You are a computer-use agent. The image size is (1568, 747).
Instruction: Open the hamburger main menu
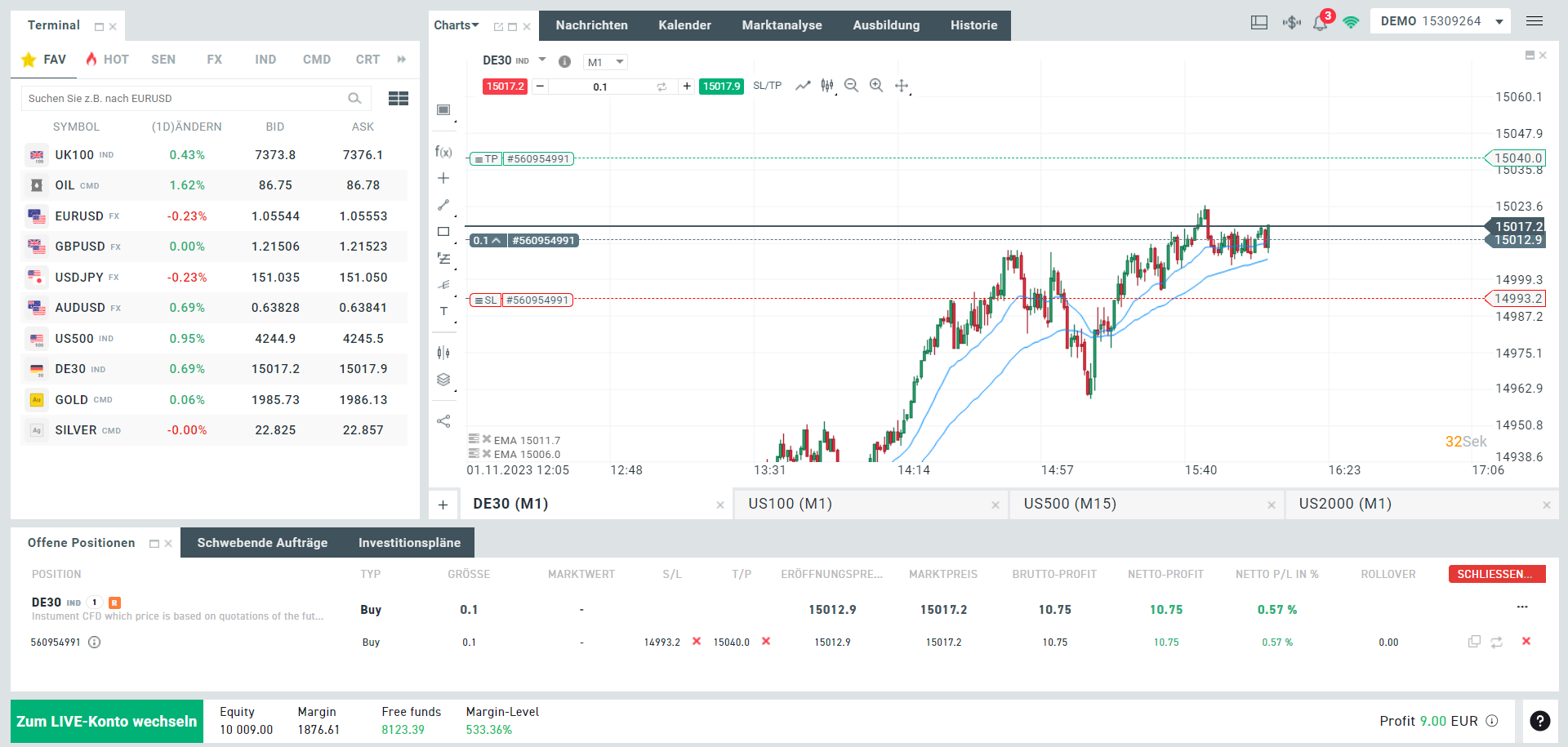1535,21
